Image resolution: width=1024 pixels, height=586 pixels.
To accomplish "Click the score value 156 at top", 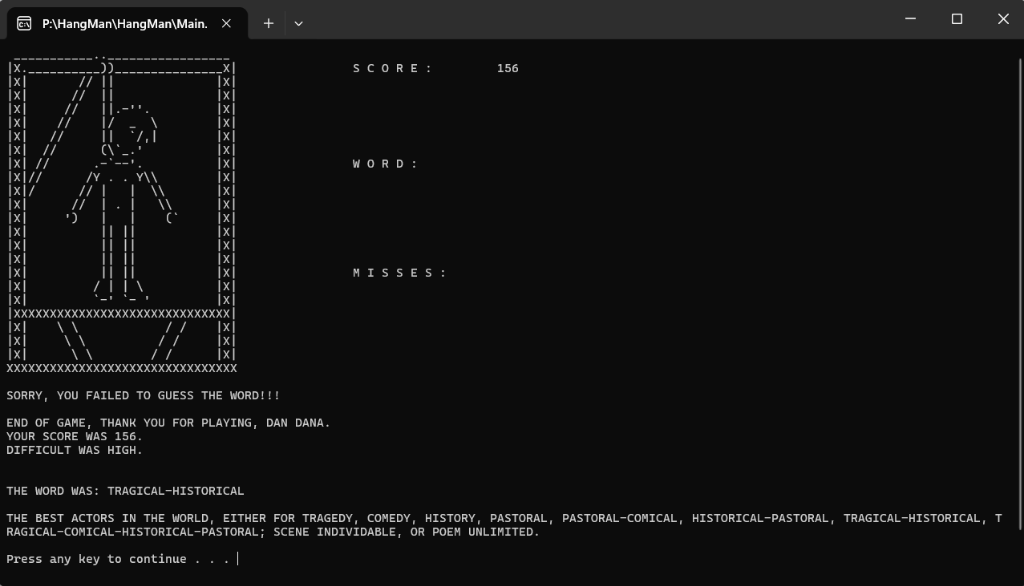I will [x=507, y=68].
